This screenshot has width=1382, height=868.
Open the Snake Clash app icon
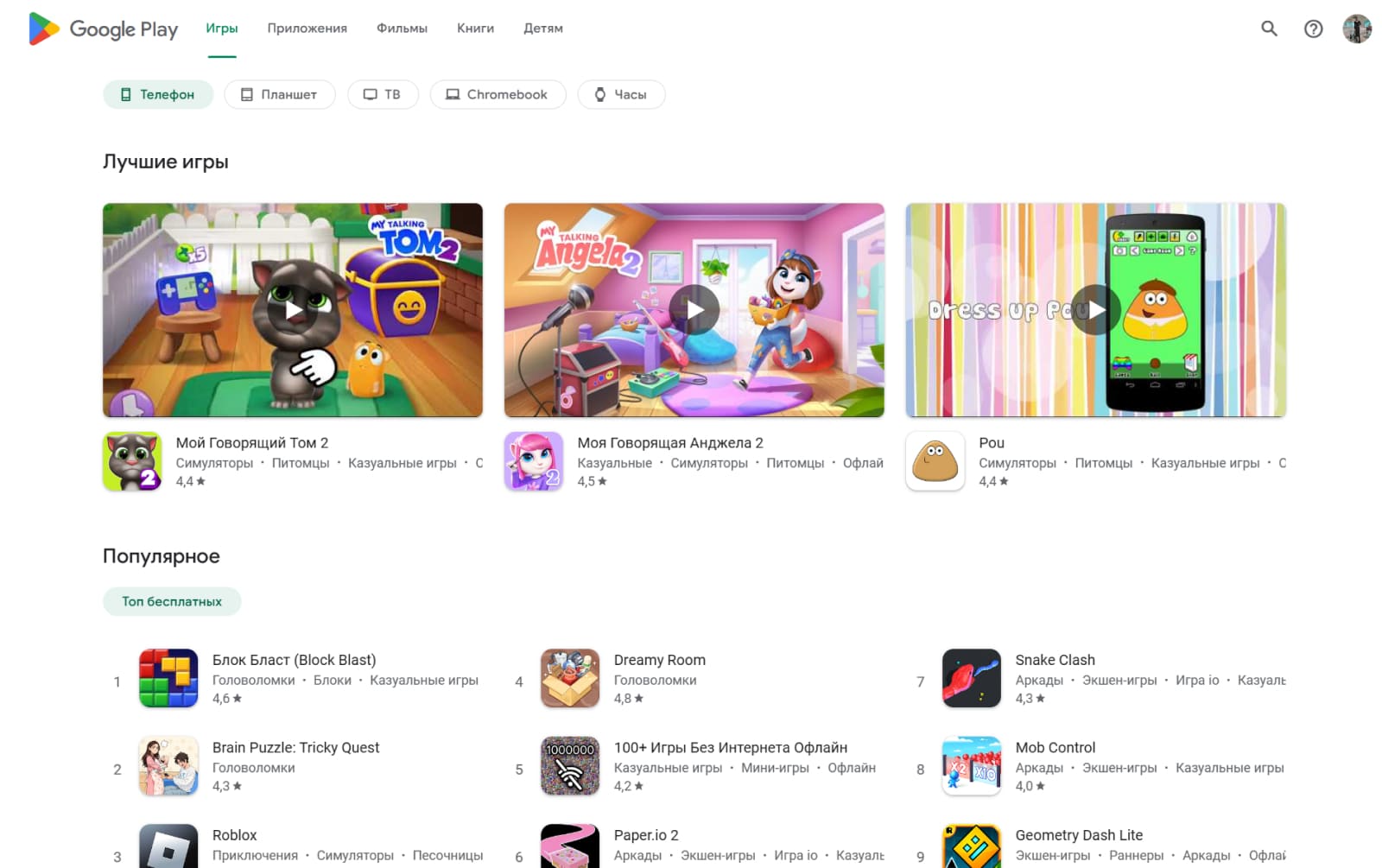tap(971, 679)
